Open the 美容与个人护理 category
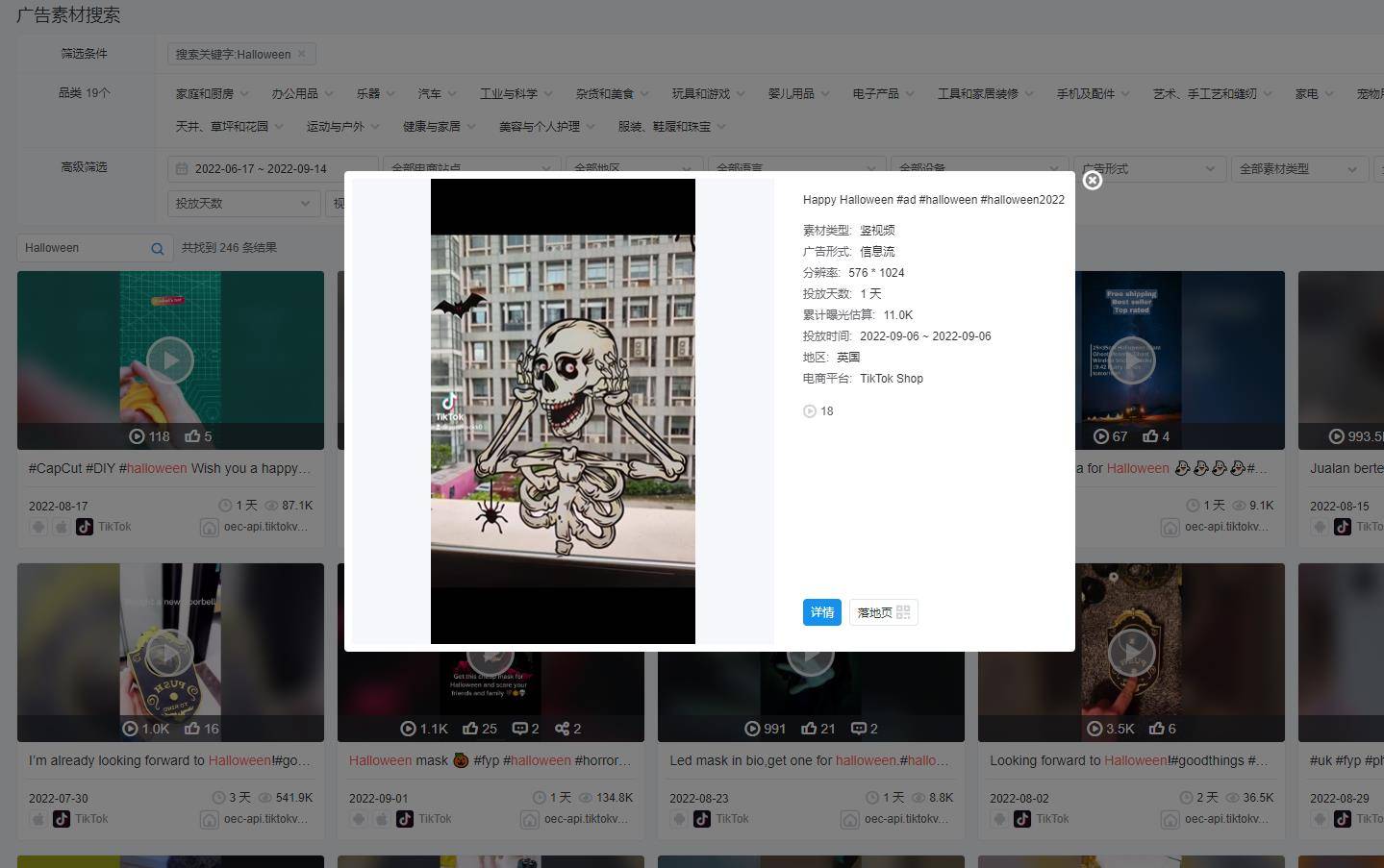The image size is (1384, 868). pyautogui.click(x=546, y=127)
